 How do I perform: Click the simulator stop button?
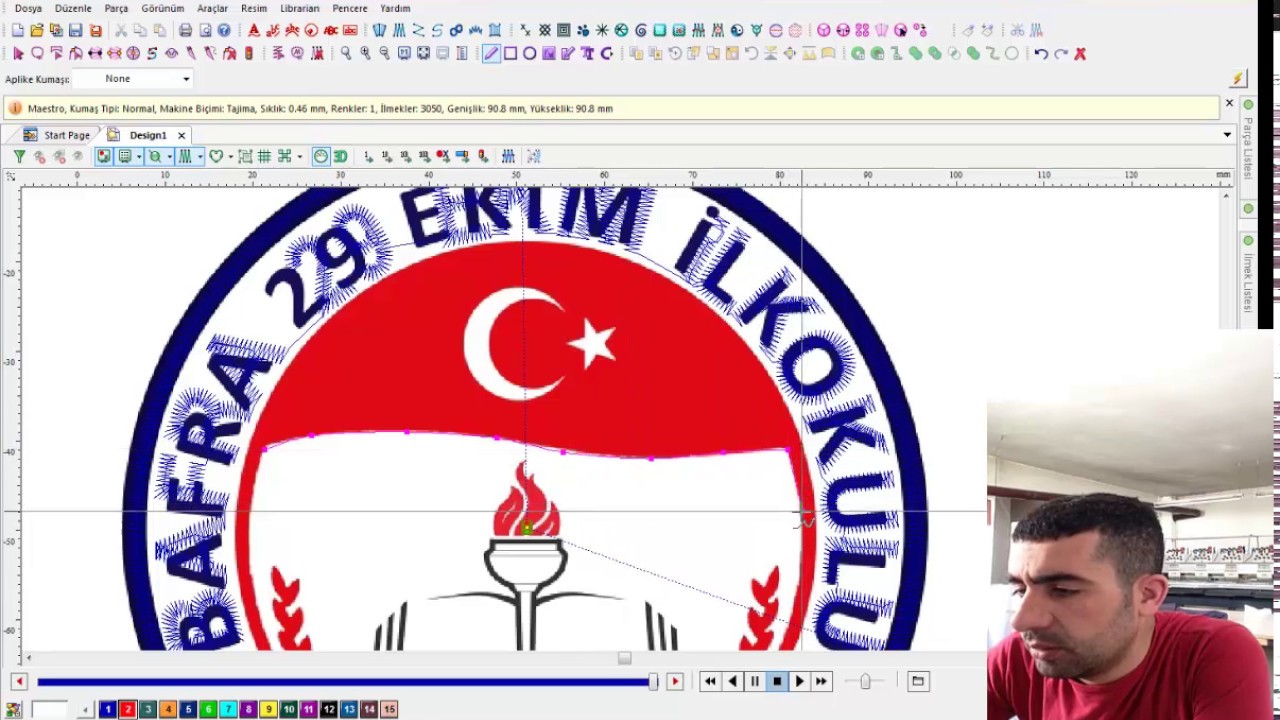click(776, 682)
